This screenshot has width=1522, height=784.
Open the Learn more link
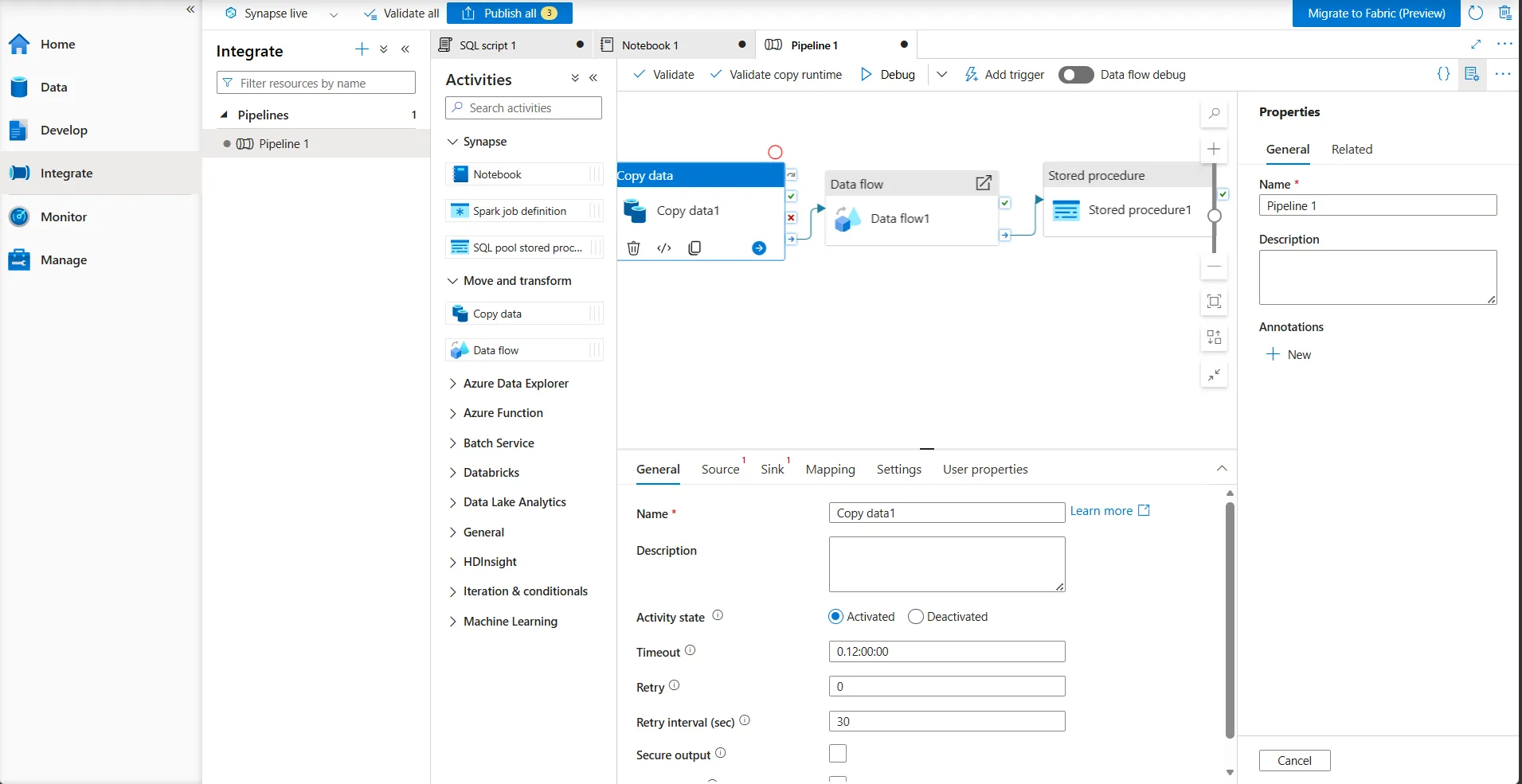[1110, 511]
